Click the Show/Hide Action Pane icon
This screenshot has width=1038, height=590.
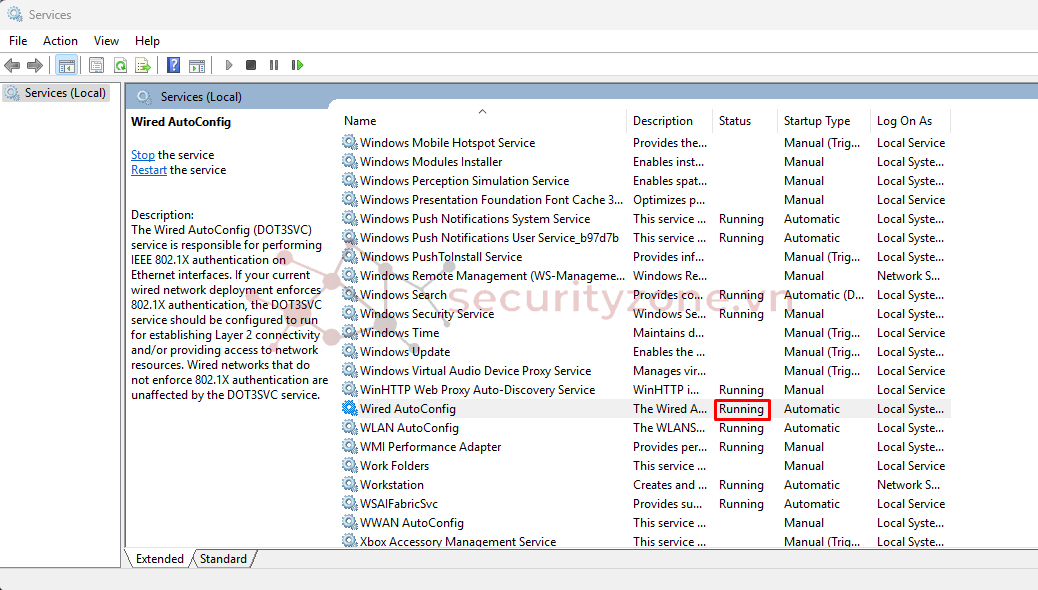197,65
